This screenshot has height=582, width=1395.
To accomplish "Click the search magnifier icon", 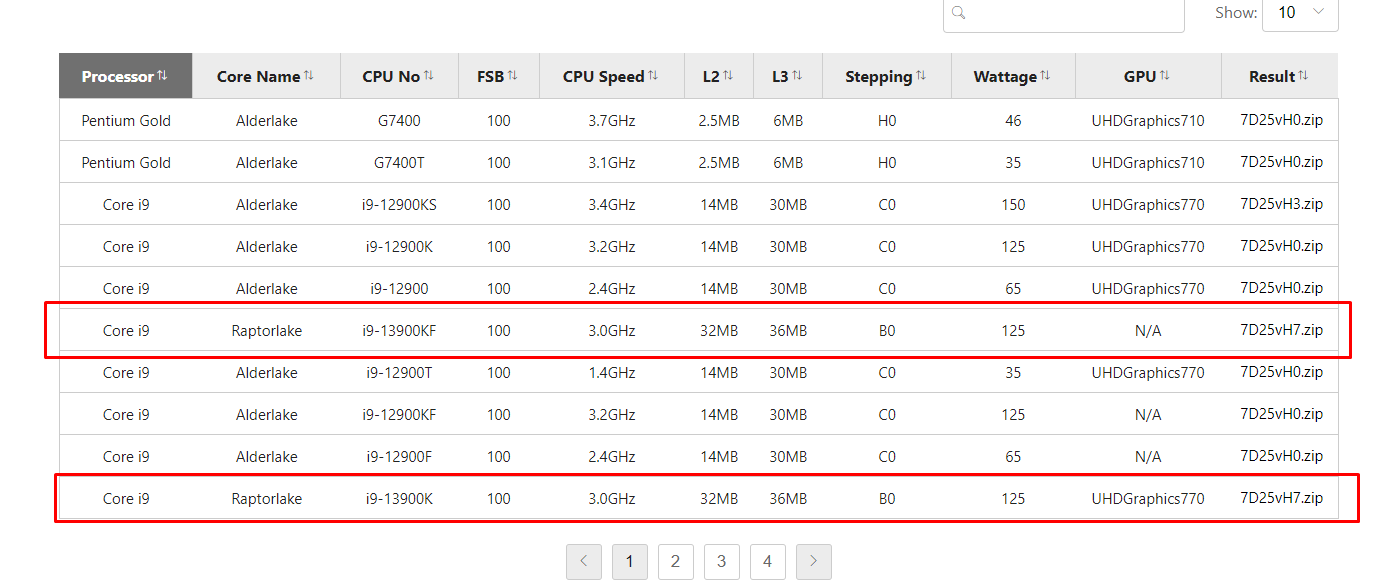I will 959,13.
